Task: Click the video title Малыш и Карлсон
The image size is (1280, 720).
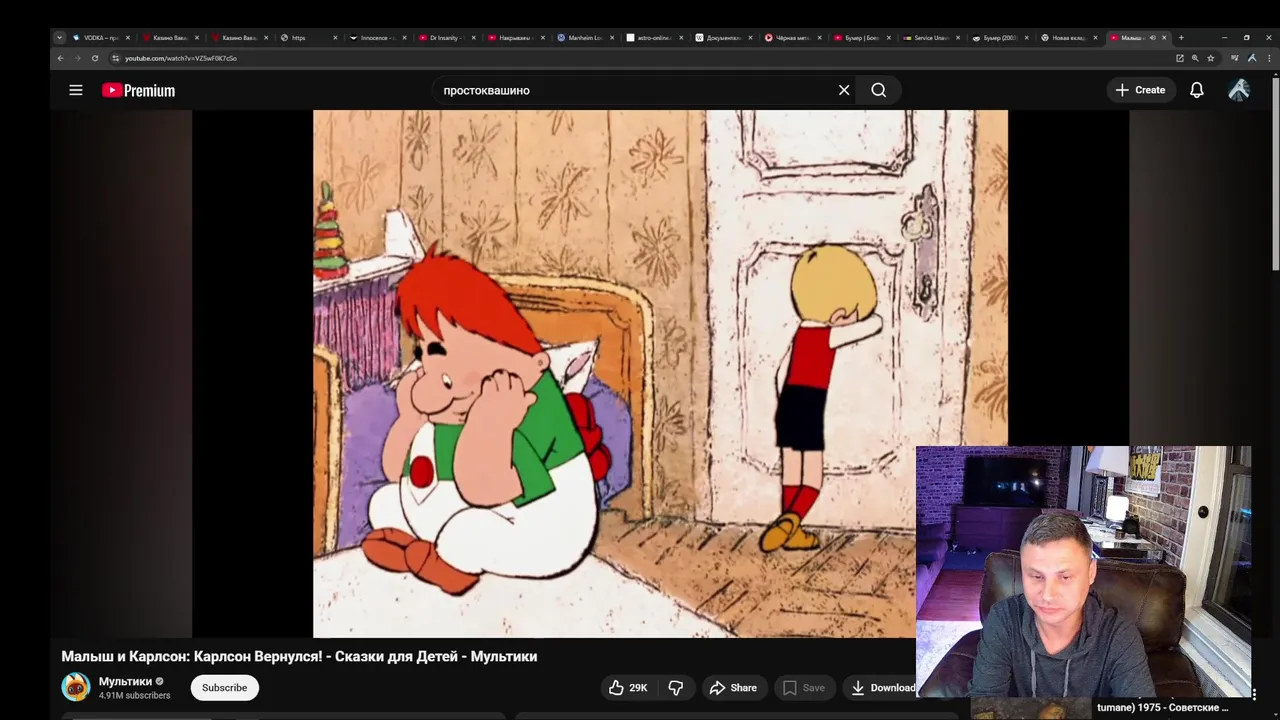Action: [299, 656]
